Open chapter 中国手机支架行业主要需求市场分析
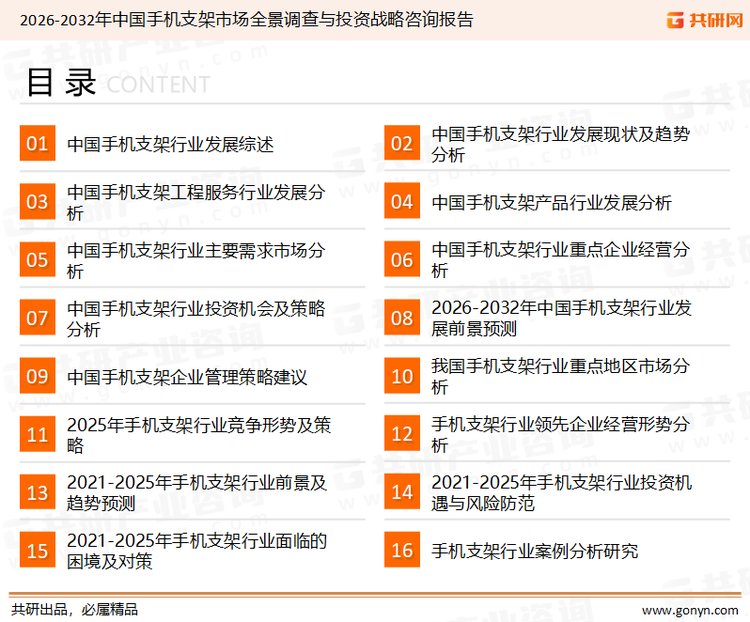Viewport: 750px width, 622px height. 196,260
